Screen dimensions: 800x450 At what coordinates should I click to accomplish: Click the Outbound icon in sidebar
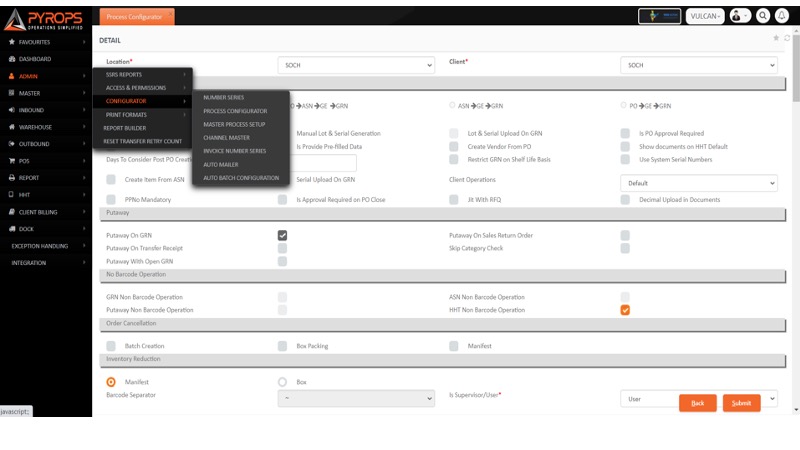point(12,144)
